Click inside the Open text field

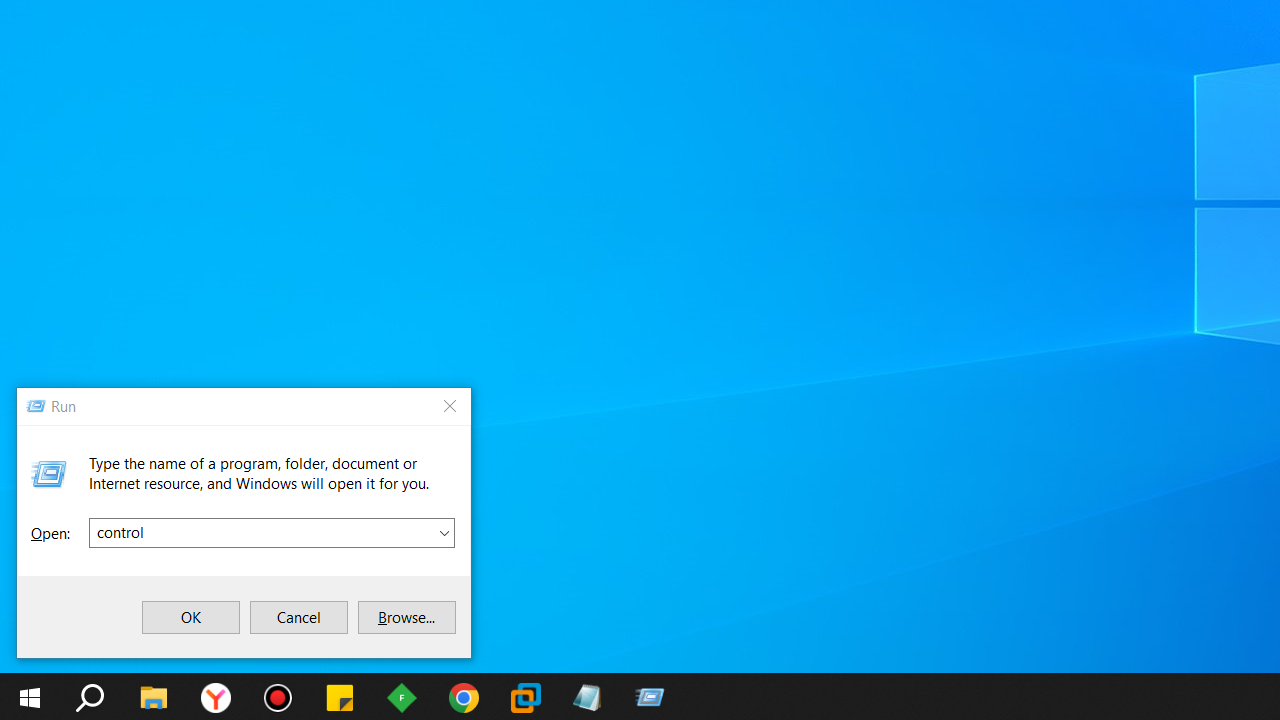pyautogui.click(x=260, y=533)
